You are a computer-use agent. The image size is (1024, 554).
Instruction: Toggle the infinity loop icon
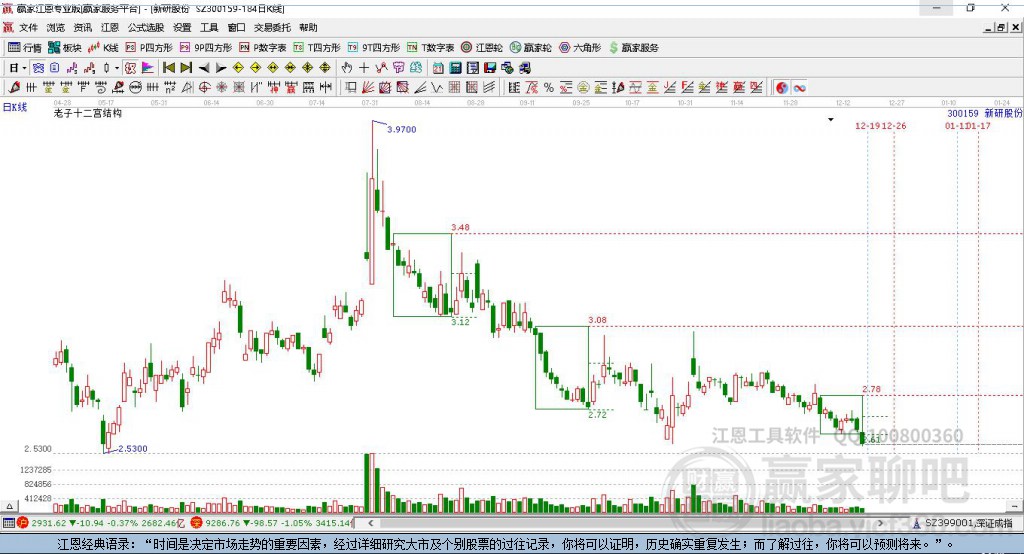799,88
